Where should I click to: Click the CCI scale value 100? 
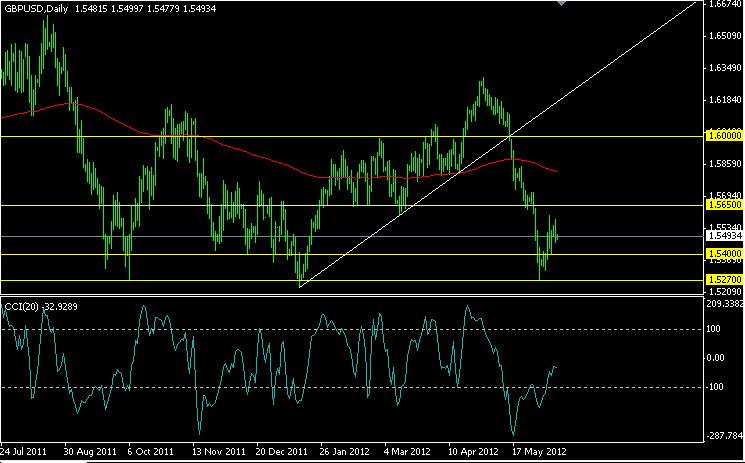[x=715, y=329]
